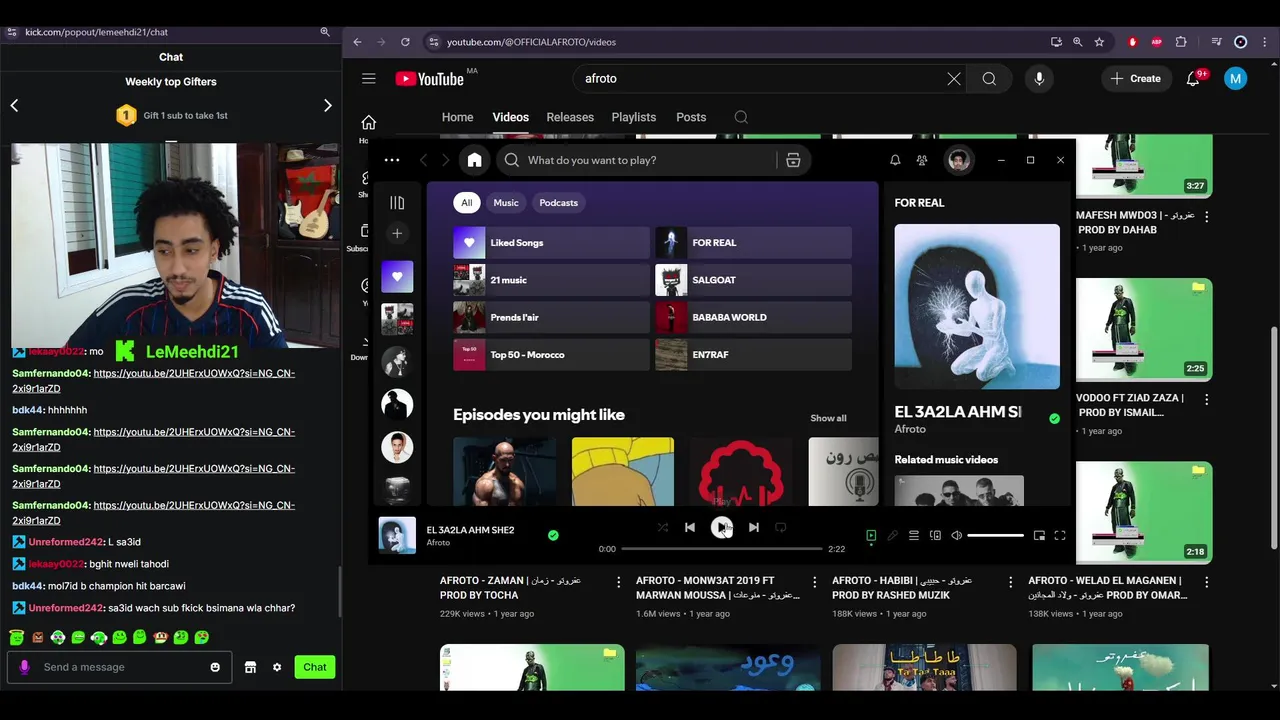1280x720 pixels.
Task: Open Spotify Friend Activity icon
Action: 922,160
